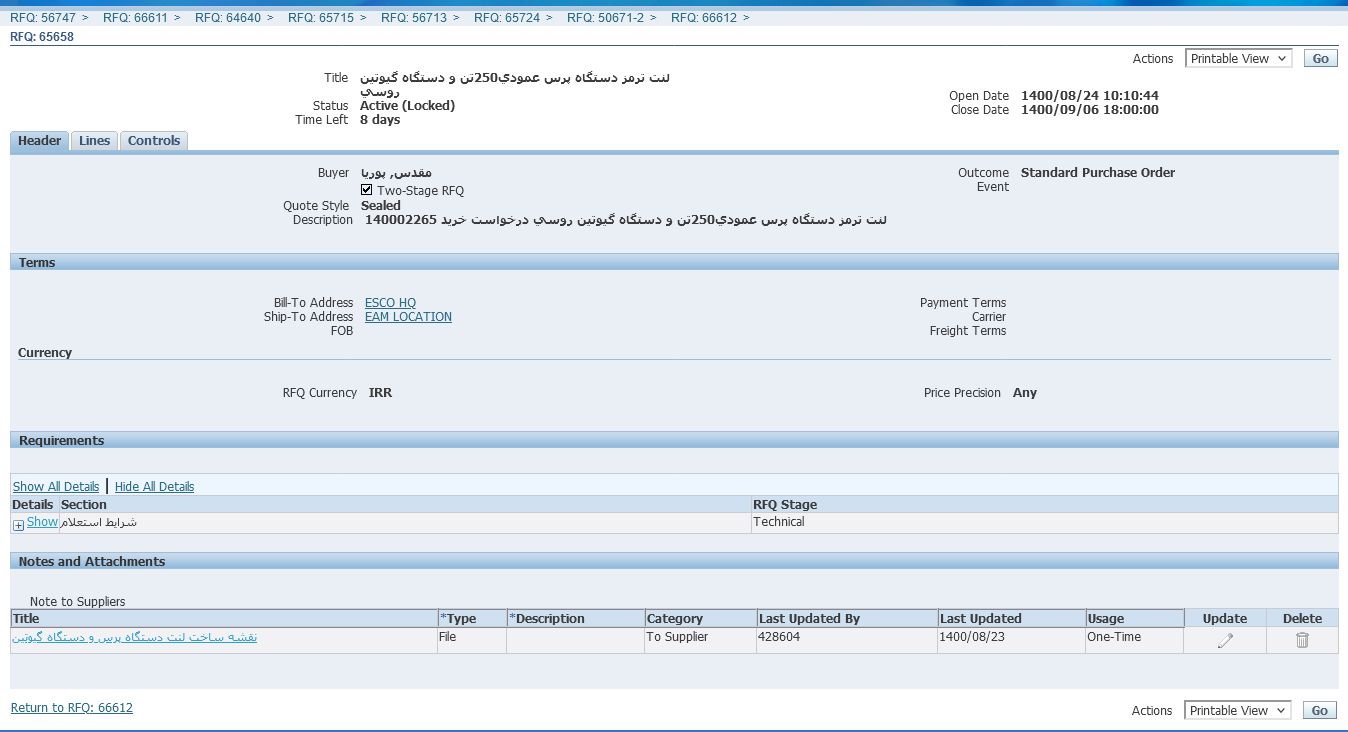
Task: Click the pencil Update icon for the attachment
Action: pyautogui.click(x=1225, y=640)
